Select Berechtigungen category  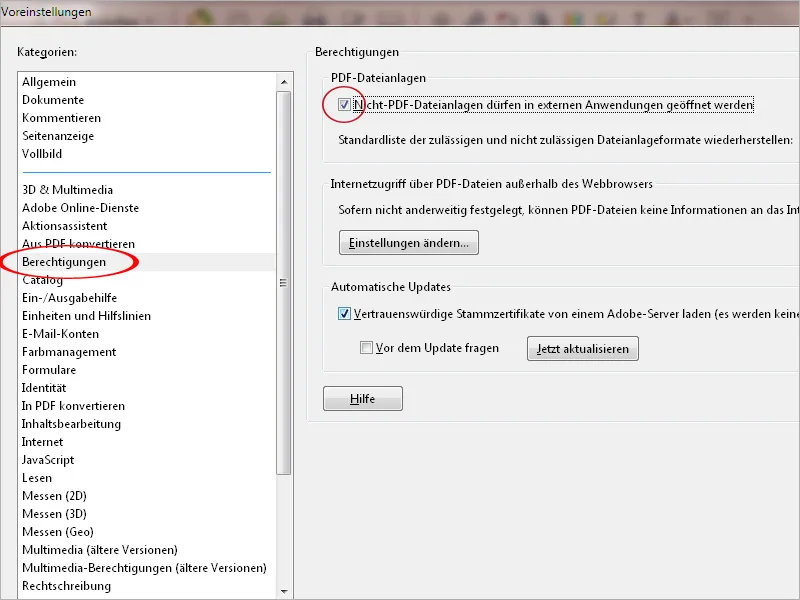[64, 262]
